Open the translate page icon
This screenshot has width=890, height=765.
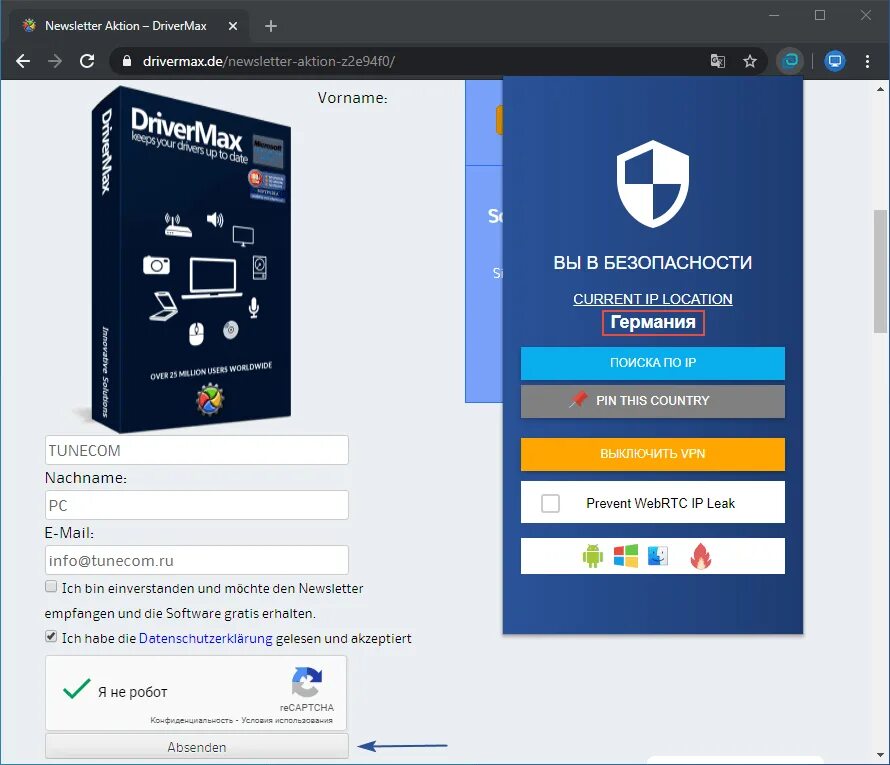coord(717,61)
